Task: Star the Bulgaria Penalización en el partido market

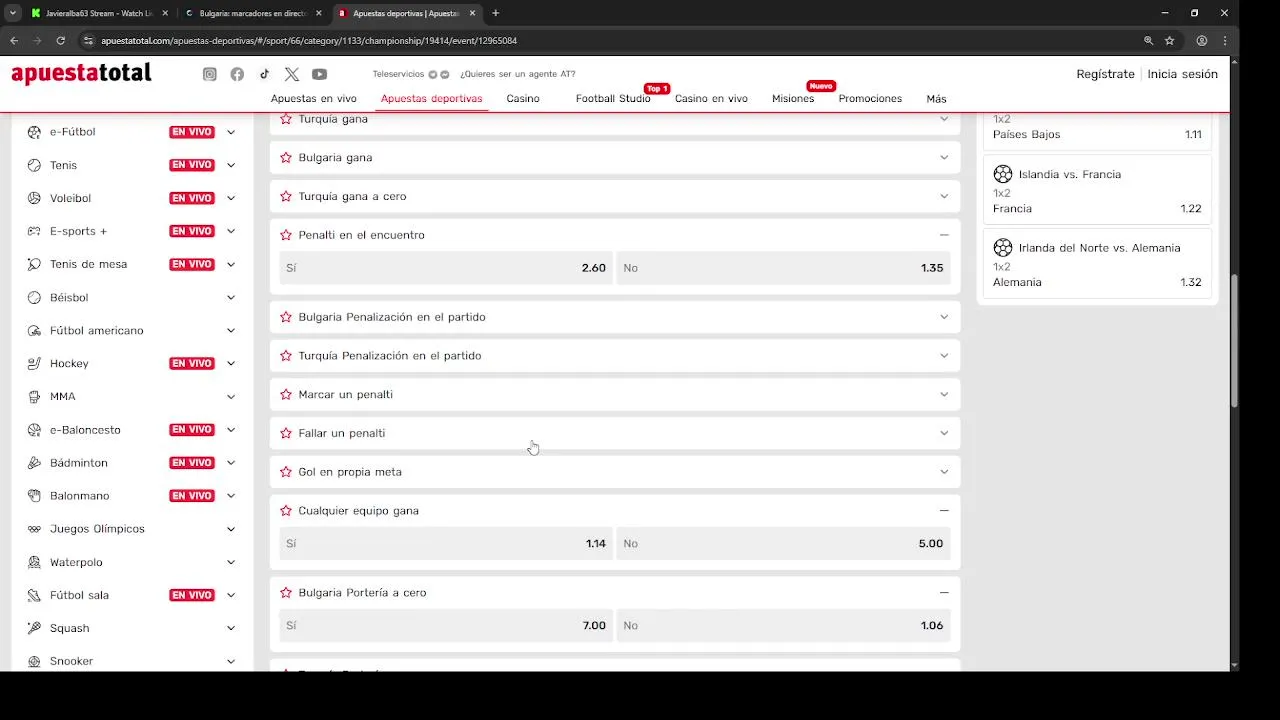Action: pos(286,317)
